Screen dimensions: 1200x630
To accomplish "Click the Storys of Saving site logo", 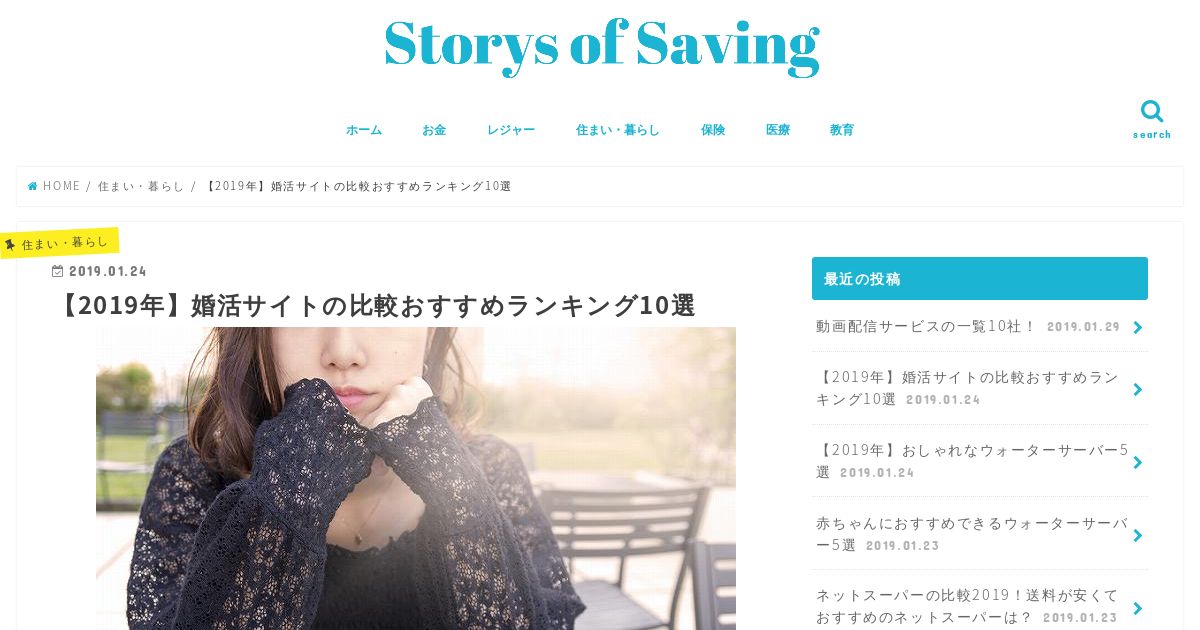I will pyautogui.click(x=602, y=45).
